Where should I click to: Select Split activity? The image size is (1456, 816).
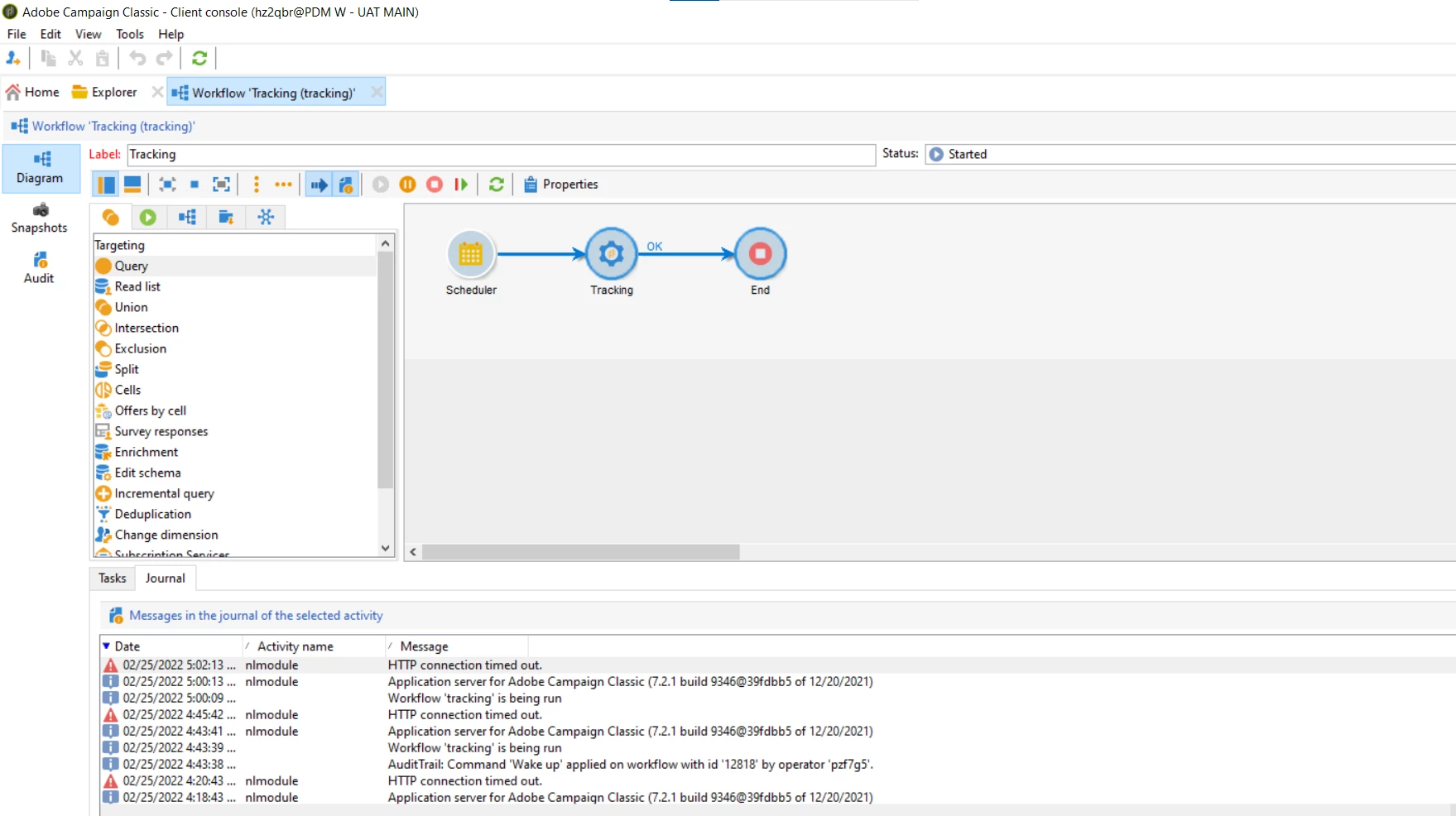[235, 369]
